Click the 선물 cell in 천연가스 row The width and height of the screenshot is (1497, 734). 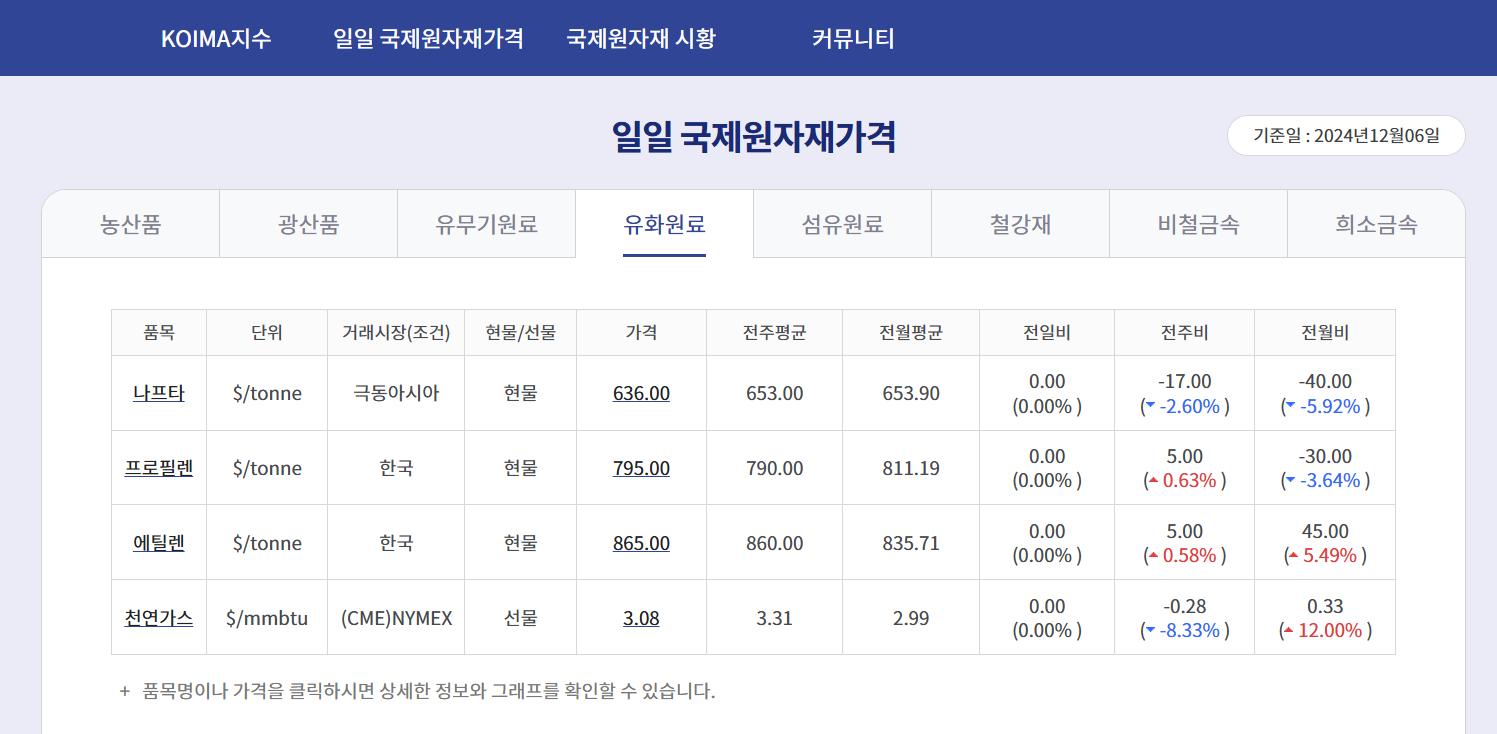tap(521, 618)
